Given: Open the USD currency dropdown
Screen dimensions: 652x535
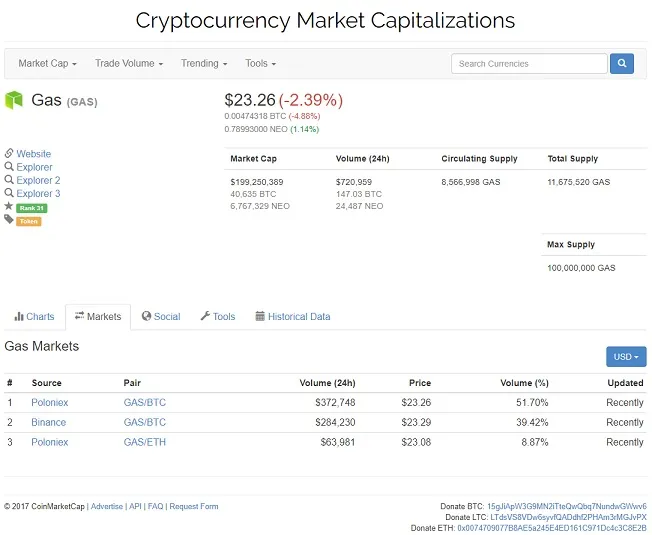Looking at the screenshot, I should click(x=626, y=357).
